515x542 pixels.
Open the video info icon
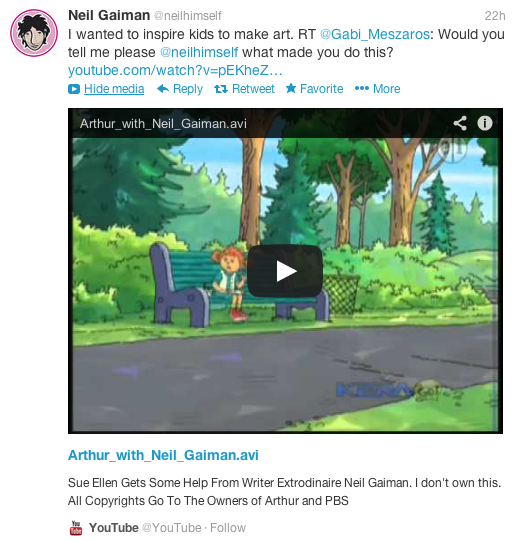pos(485,123)
